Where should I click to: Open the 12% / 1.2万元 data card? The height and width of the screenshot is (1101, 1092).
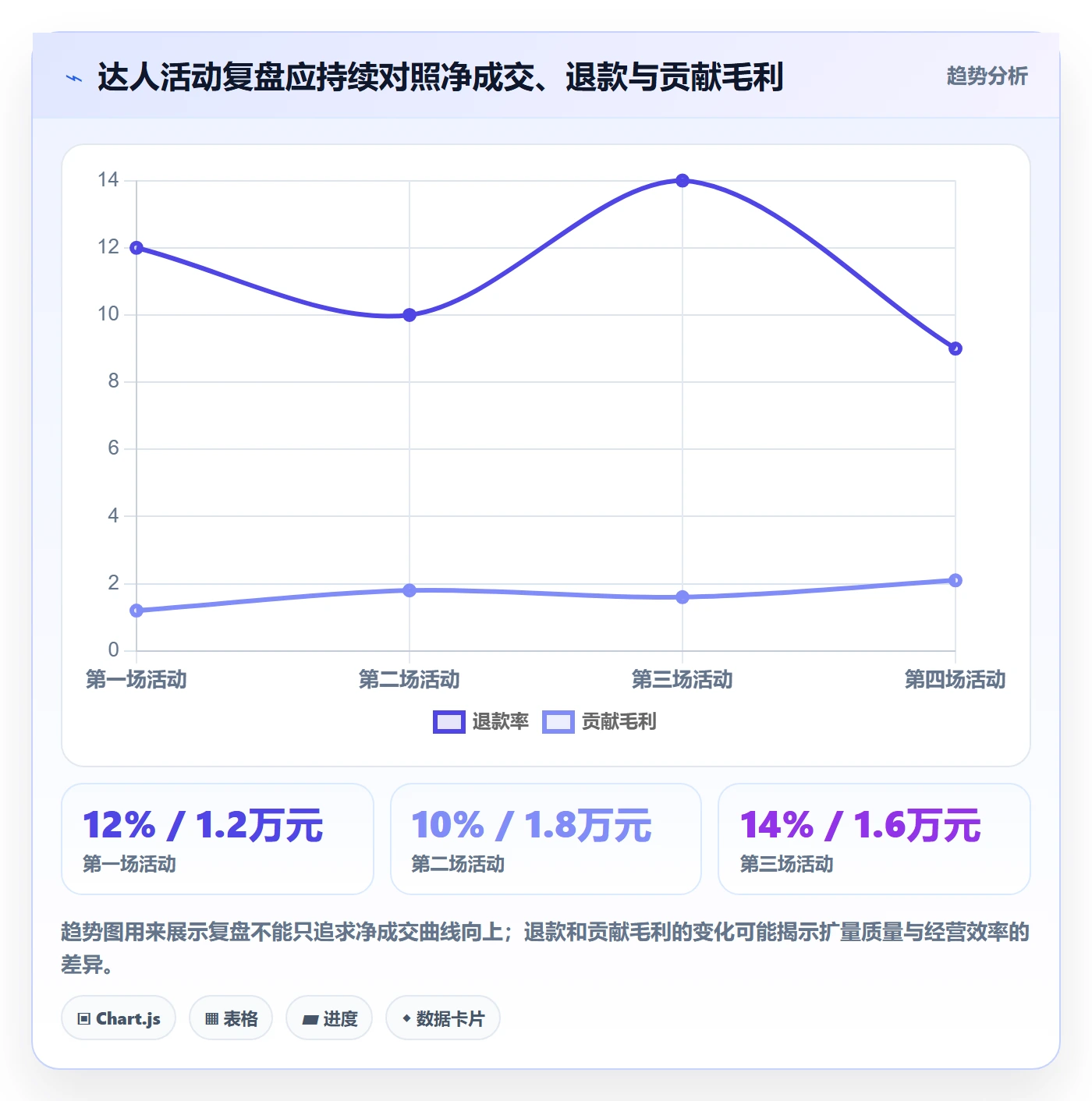pyautogui.click(x=218, y=839)
